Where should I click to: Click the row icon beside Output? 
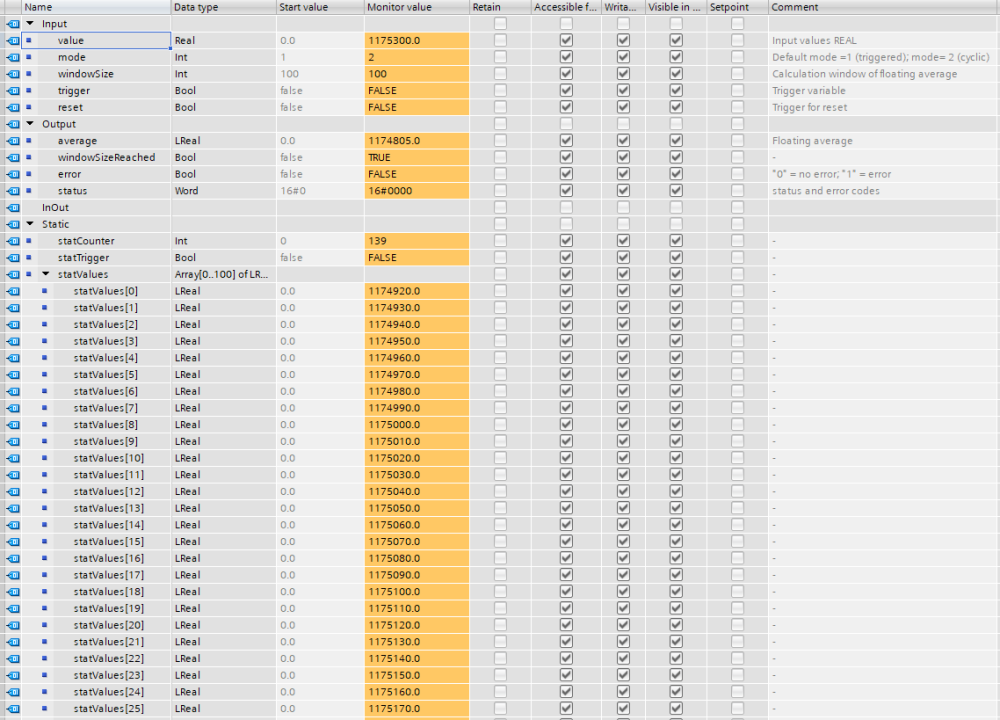pyautogui.click(x=13, y=124)
